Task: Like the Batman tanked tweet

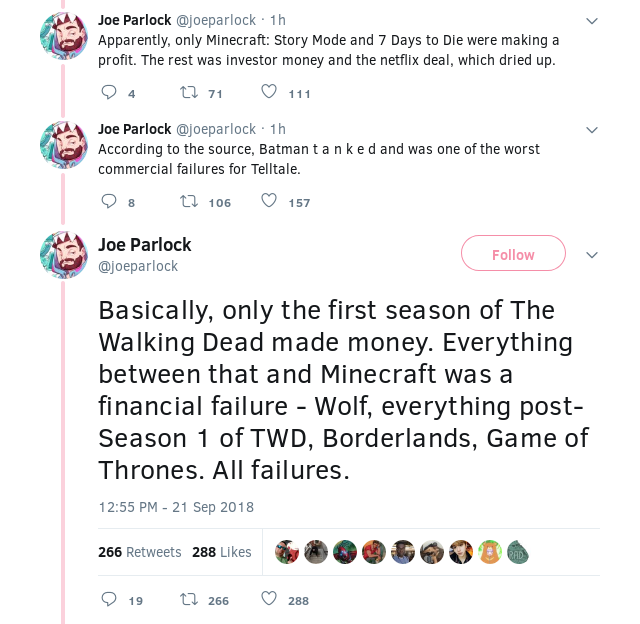Action: tap(268, 201)
